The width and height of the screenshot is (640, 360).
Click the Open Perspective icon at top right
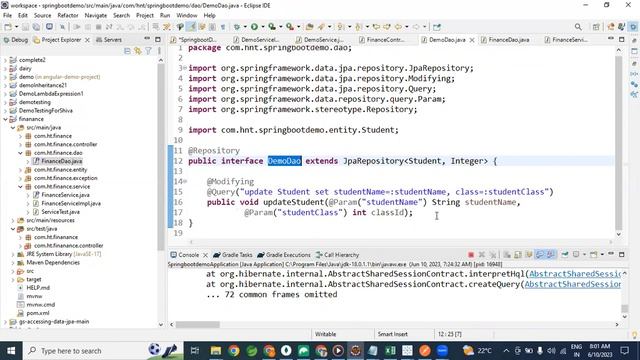pyautogui.click(x=596, y=27)
